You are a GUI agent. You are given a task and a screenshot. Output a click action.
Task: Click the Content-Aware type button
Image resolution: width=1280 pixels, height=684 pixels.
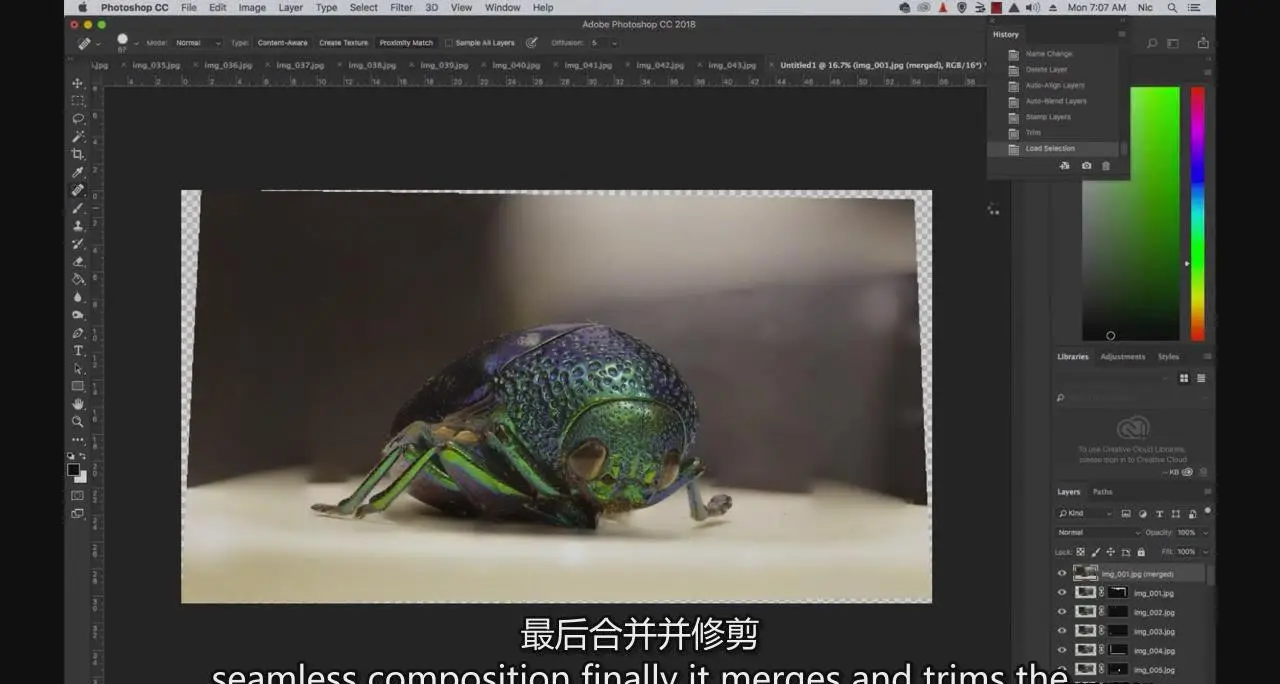tap(283, 43)
